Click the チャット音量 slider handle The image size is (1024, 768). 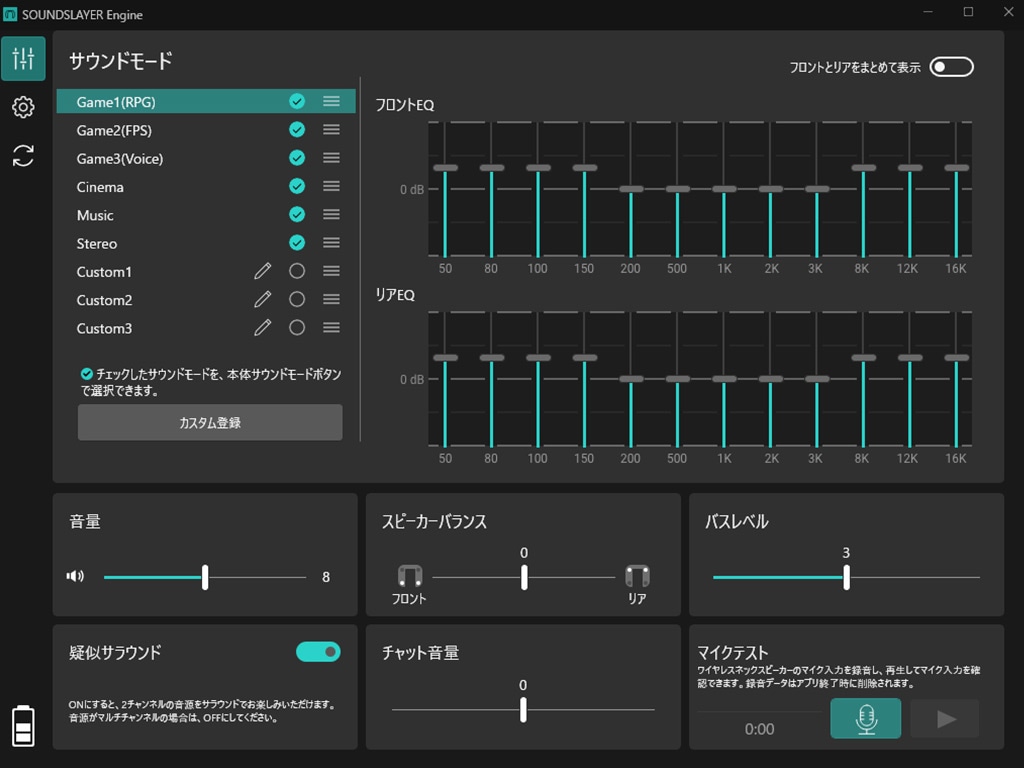pos(523,710)
